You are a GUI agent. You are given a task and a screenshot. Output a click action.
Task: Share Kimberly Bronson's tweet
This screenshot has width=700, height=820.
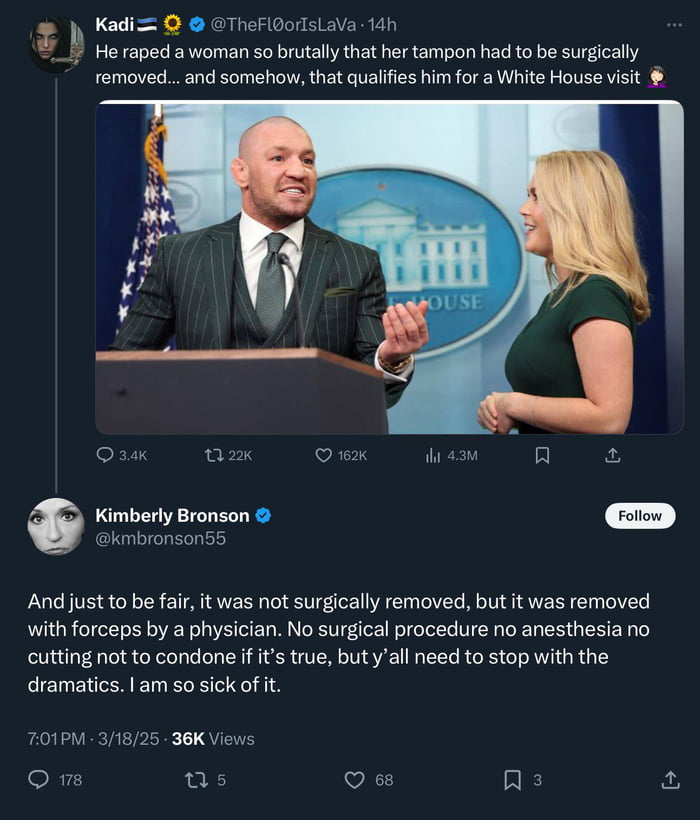tap(670, 780)
